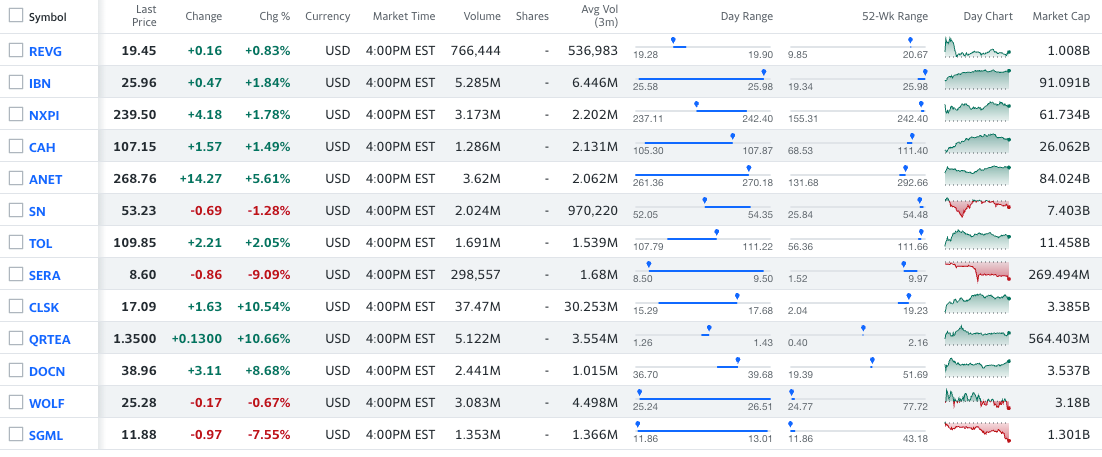
Task: Open the NXPI ticker link
Action: point(44,115)
